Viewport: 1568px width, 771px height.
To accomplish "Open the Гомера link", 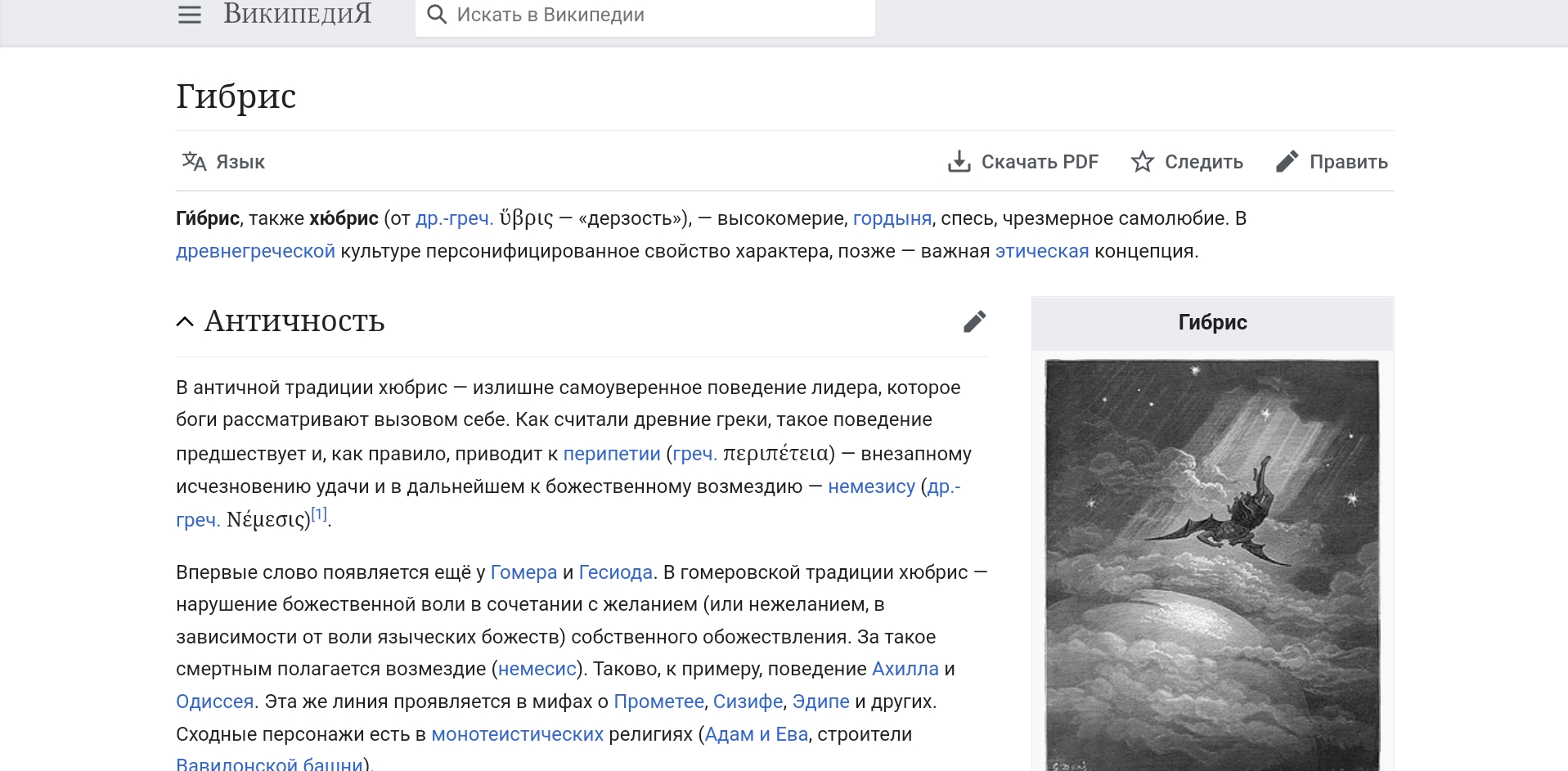I will tap(523, 572).
